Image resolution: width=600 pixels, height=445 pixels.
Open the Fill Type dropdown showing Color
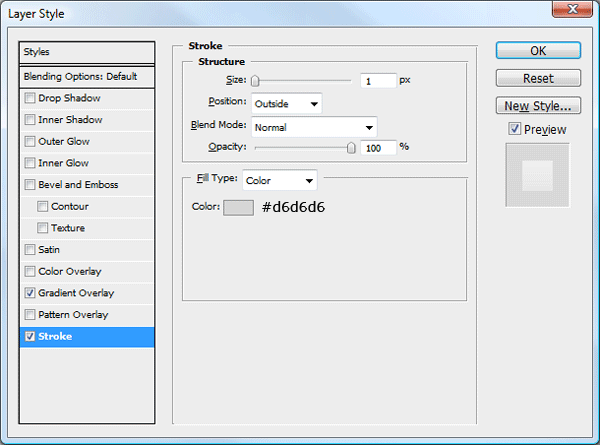pos(280,180)
